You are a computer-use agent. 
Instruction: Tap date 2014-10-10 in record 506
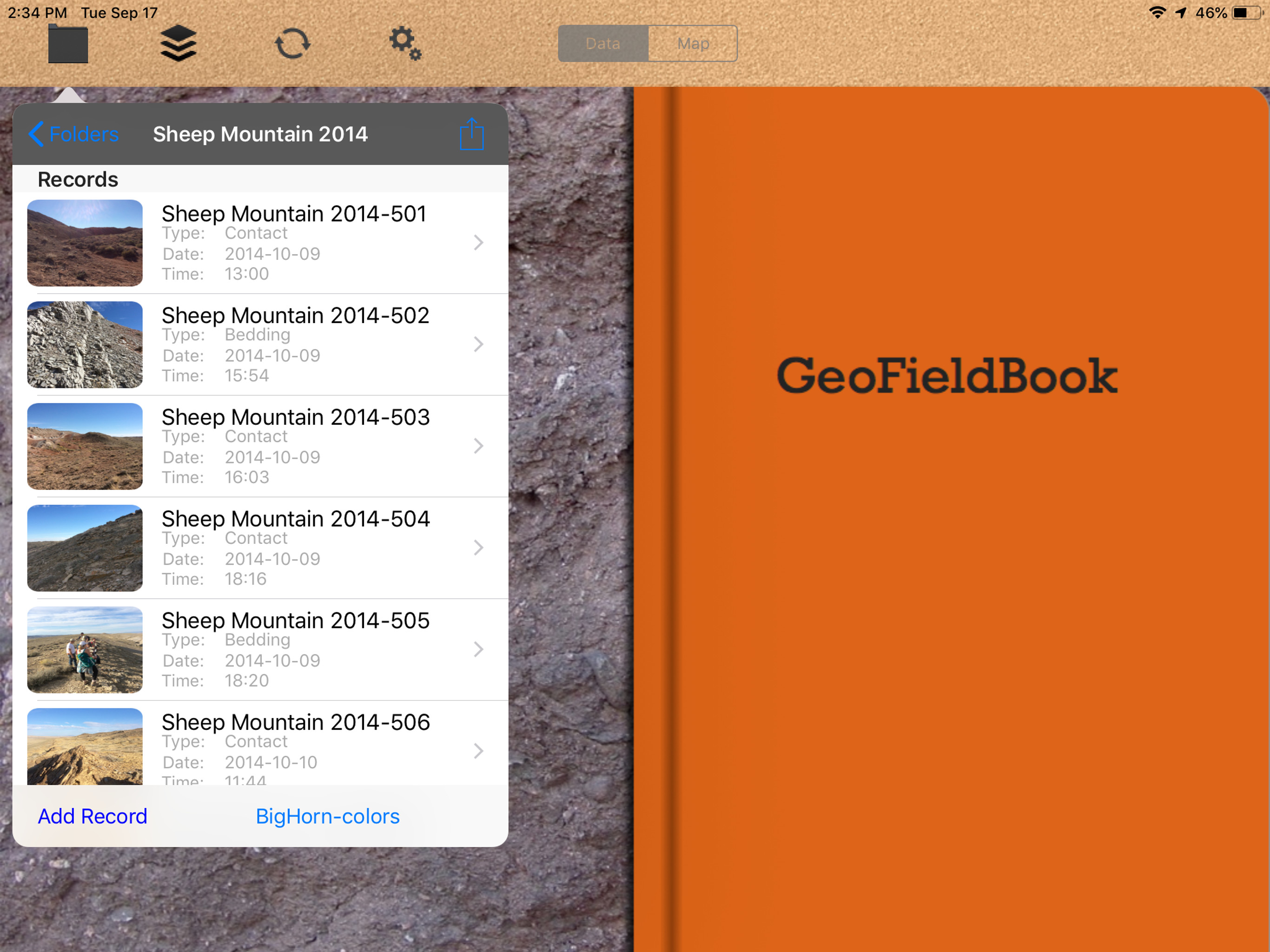(271, 762)
